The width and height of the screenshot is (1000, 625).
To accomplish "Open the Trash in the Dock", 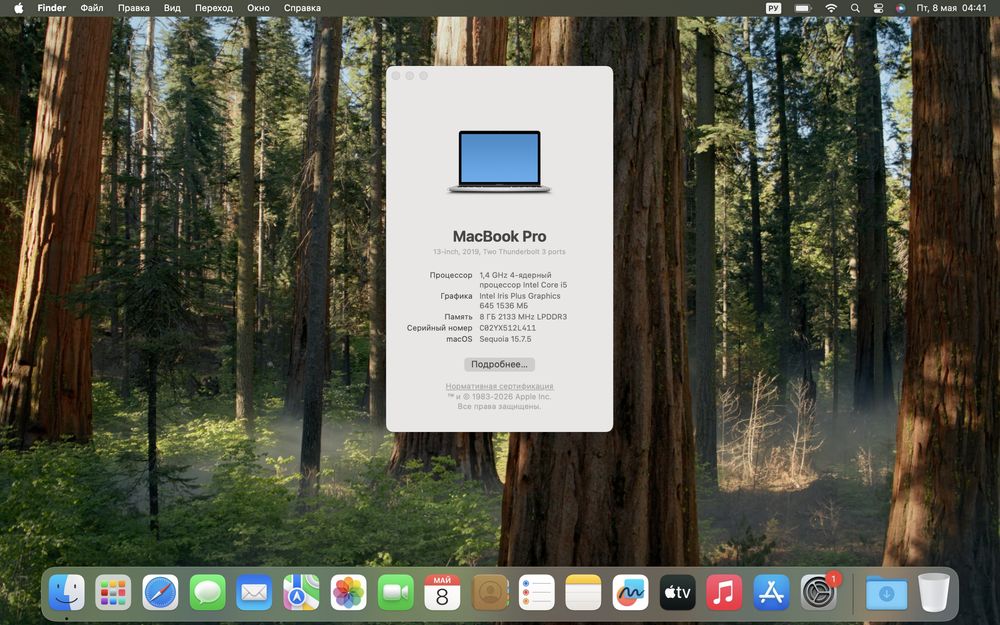I will 934,592.
